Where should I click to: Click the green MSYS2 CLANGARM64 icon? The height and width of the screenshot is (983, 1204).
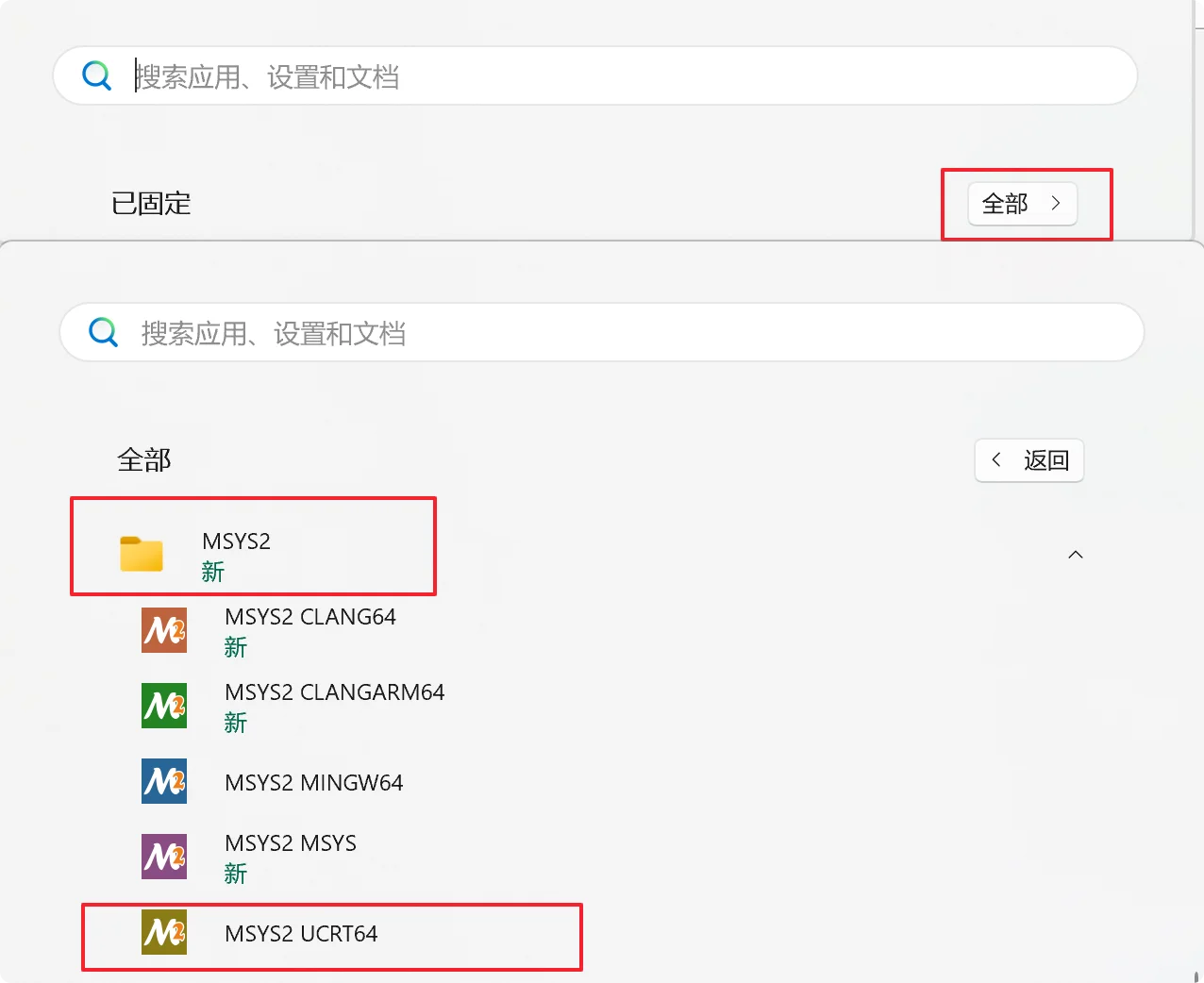pyautogui.click(x=164, y=706)
